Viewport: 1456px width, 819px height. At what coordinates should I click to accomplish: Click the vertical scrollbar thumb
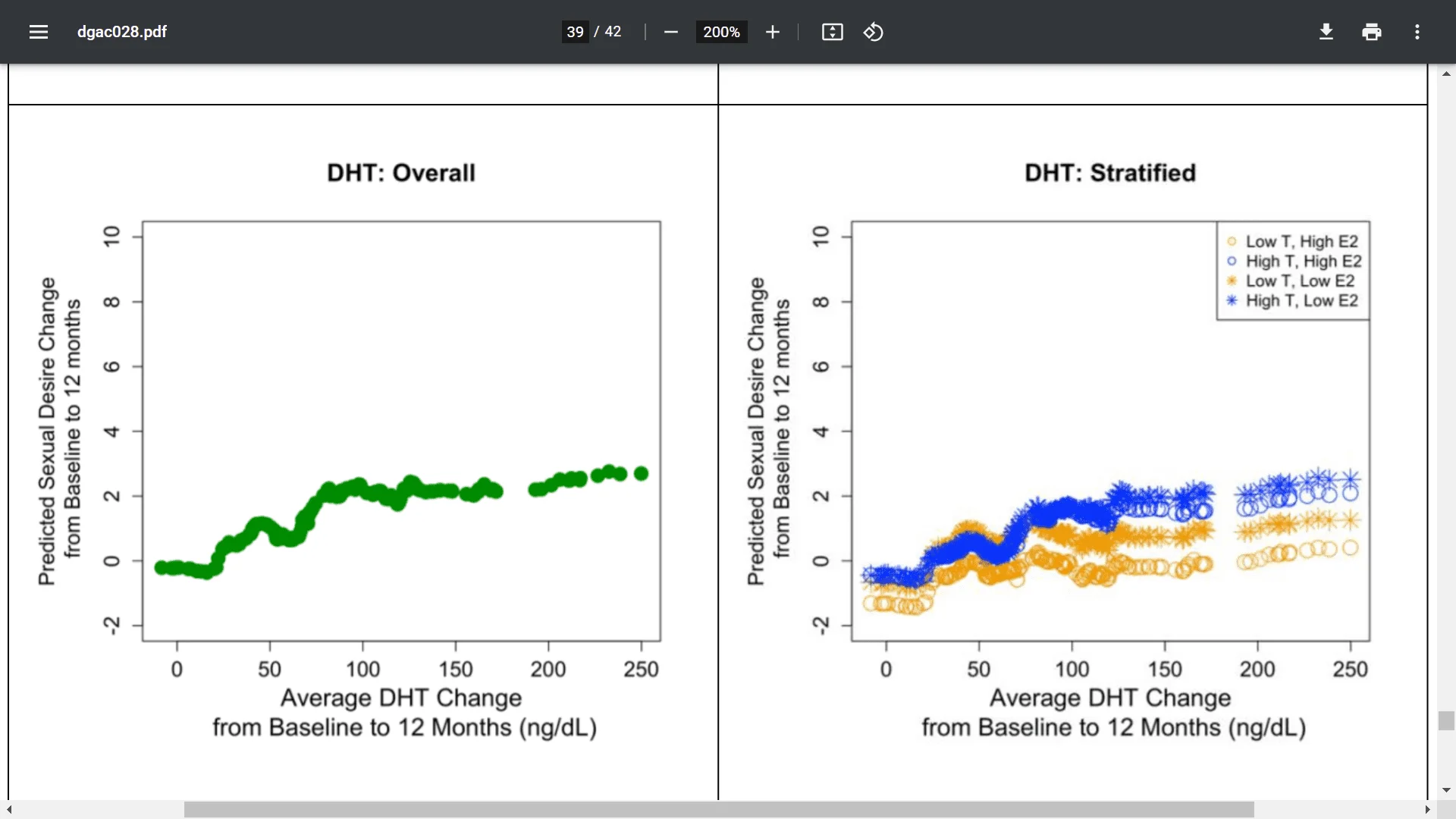coord(1446,720)
